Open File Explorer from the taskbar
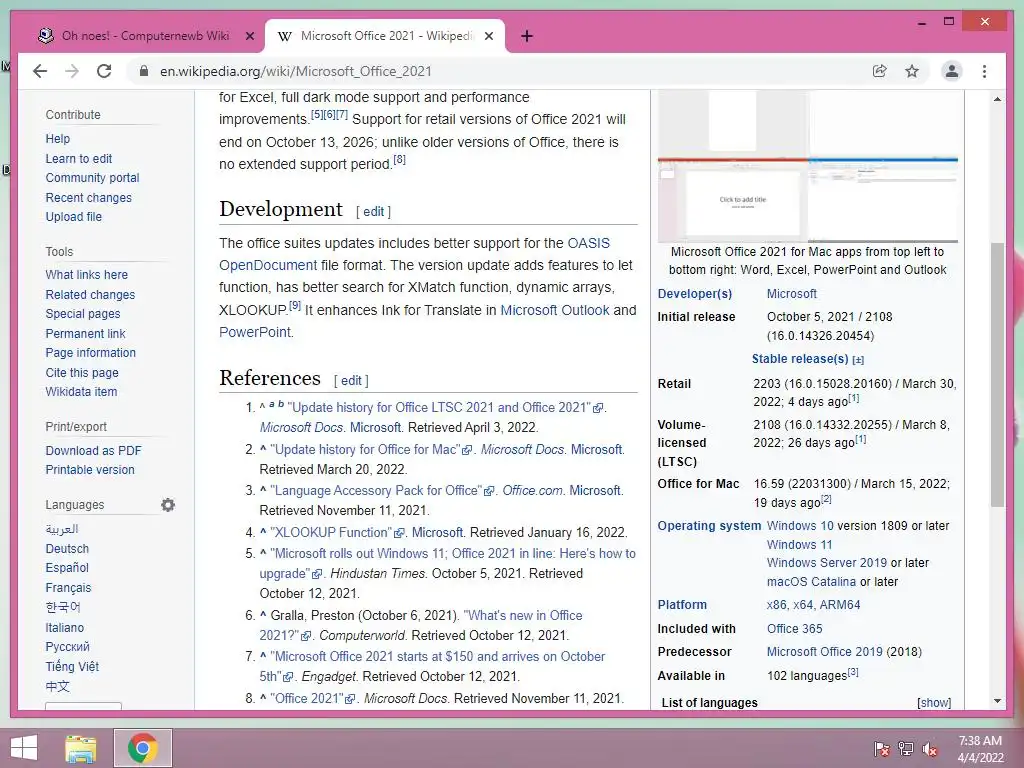 tap(81, 748)
